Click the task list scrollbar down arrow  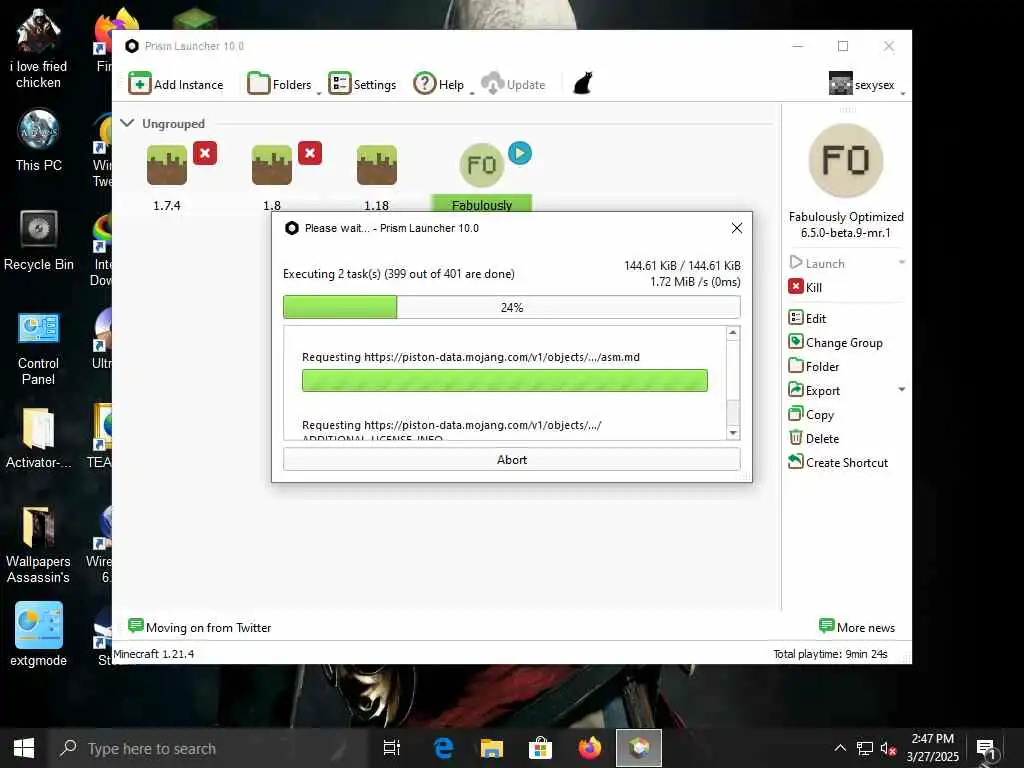tap(733, 433)
